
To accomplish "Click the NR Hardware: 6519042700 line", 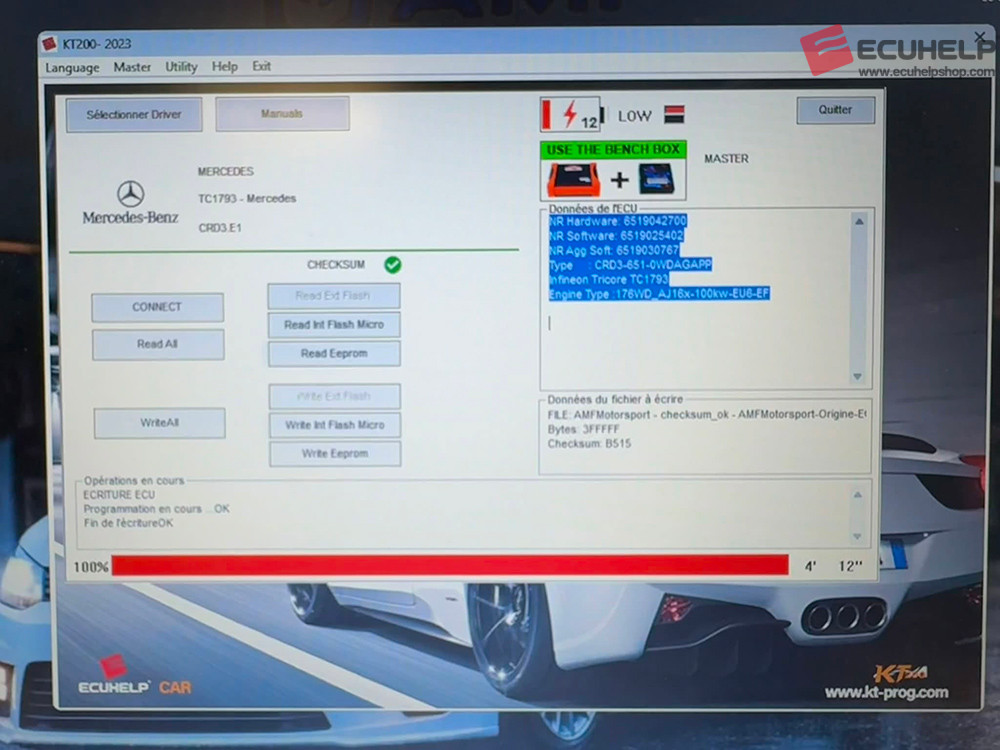I will [618, 221].
